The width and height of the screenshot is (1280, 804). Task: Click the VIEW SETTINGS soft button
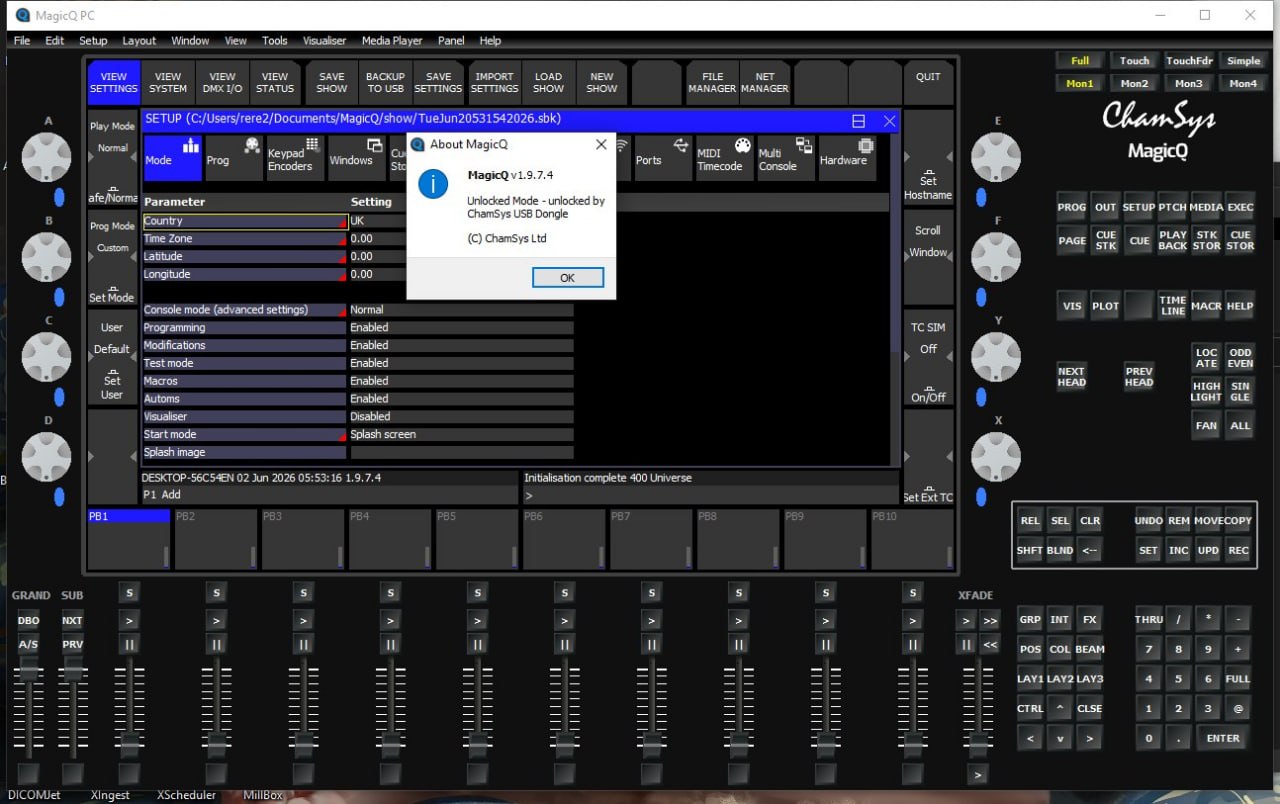[x=114, y=83]
